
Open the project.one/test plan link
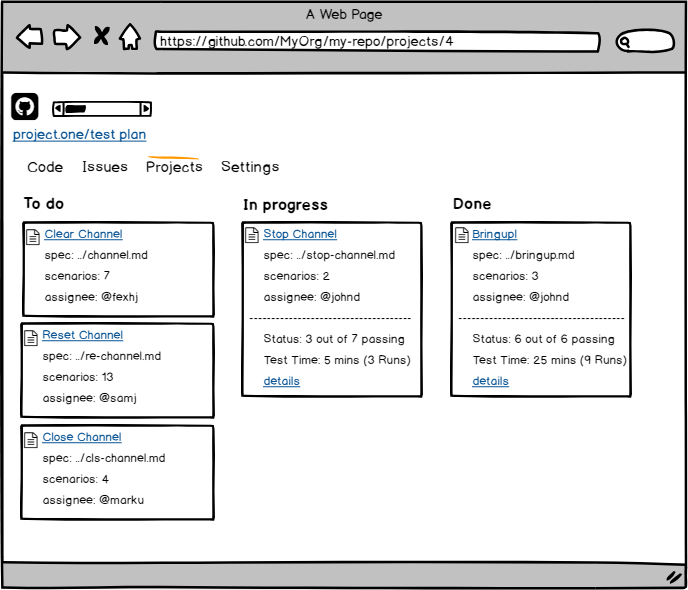pos(79,135)
